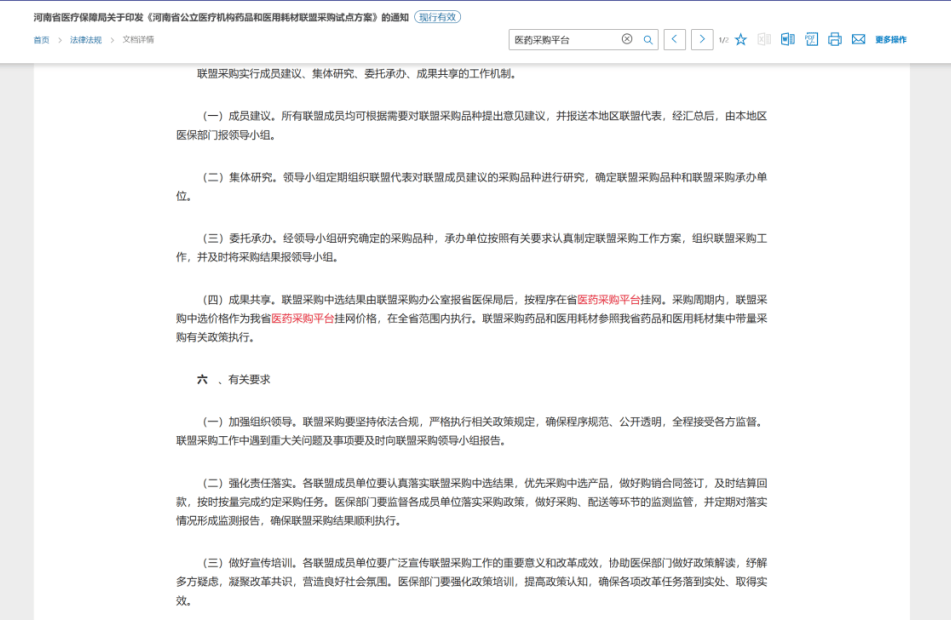This screenshot has height=620, width=951.
Task: Click the 现行有效 status badge
Action: (437, 17)
